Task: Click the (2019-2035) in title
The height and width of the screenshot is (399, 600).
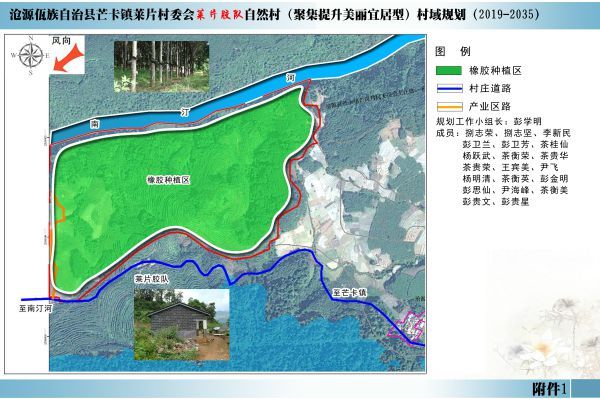Action: 506,15
